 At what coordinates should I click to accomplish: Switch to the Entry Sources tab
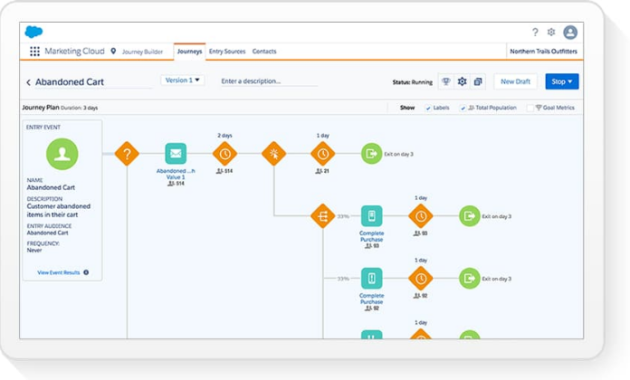pos(227,51)
